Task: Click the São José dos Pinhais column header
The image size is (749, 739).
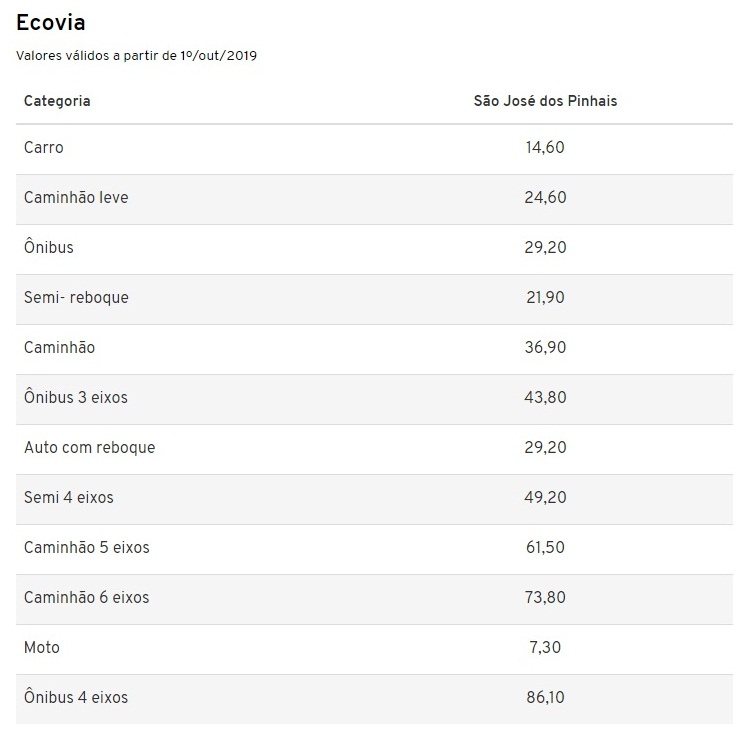Action: click(x=545, y=101)
